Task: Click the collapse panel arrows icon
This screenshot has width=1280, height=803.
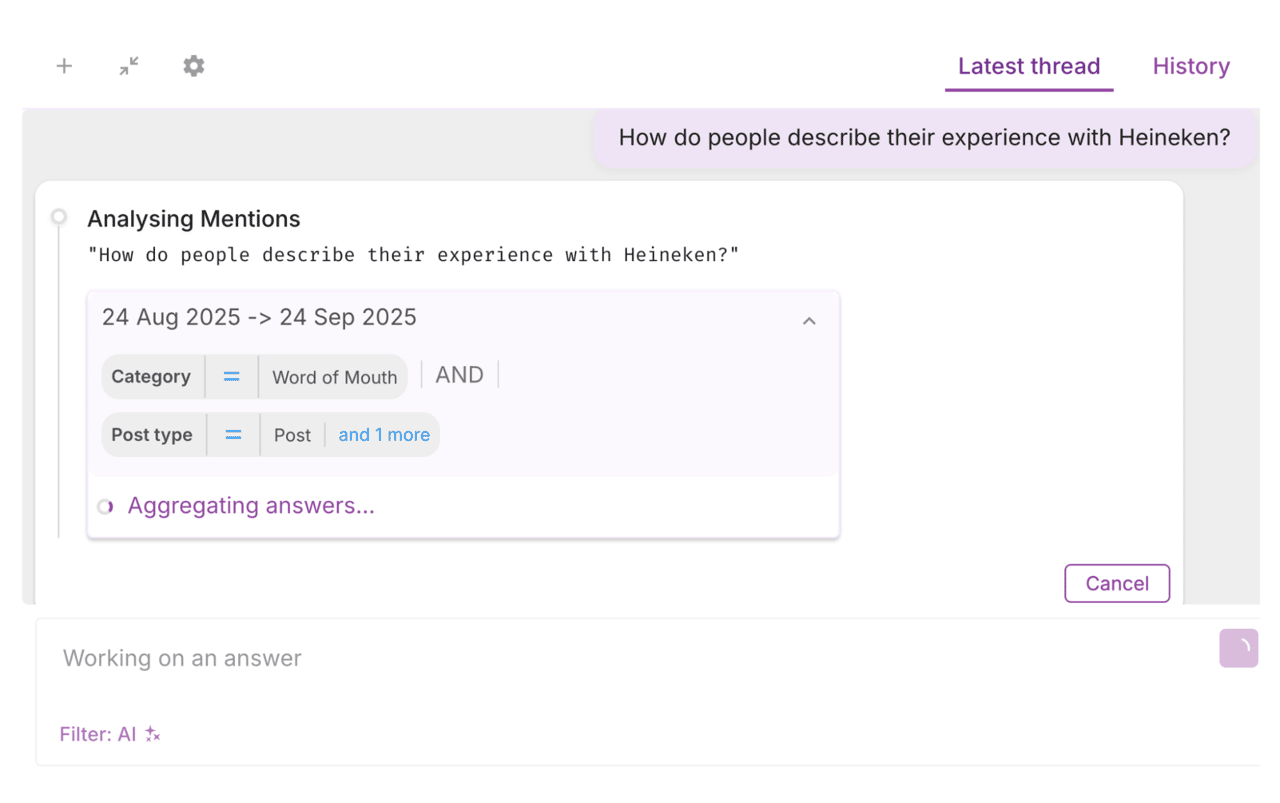Action: (x=129, y=66)
